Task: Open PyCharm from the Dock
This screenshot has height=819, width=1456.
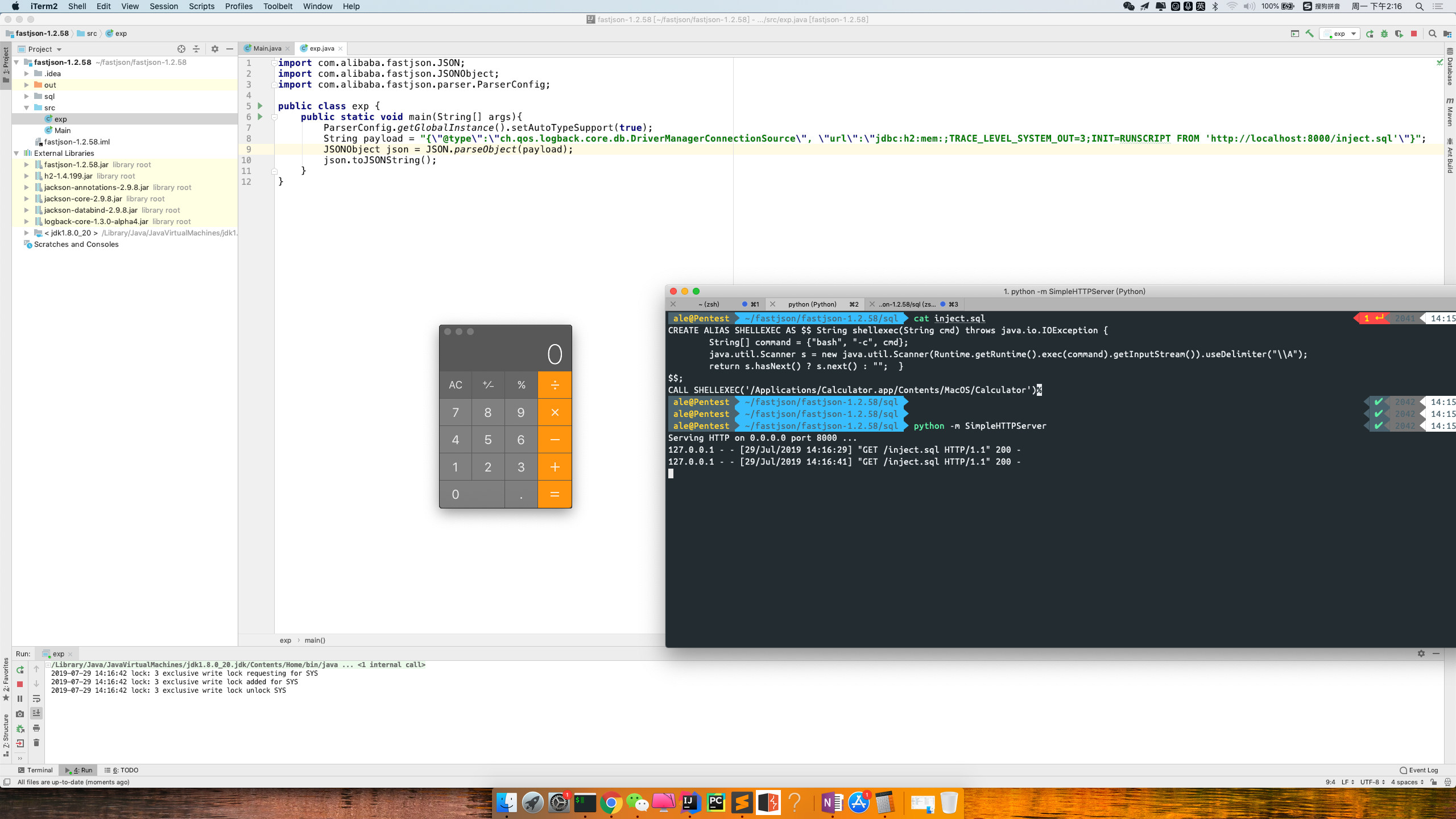Action: click(x=715, y=803)
